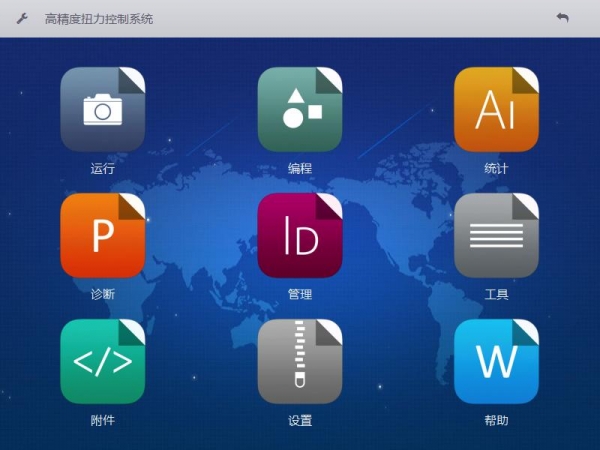This screenshot has width=600, height=450.
Task: Open the 附件 green code-brackets icon
Action: pos(102,362)
